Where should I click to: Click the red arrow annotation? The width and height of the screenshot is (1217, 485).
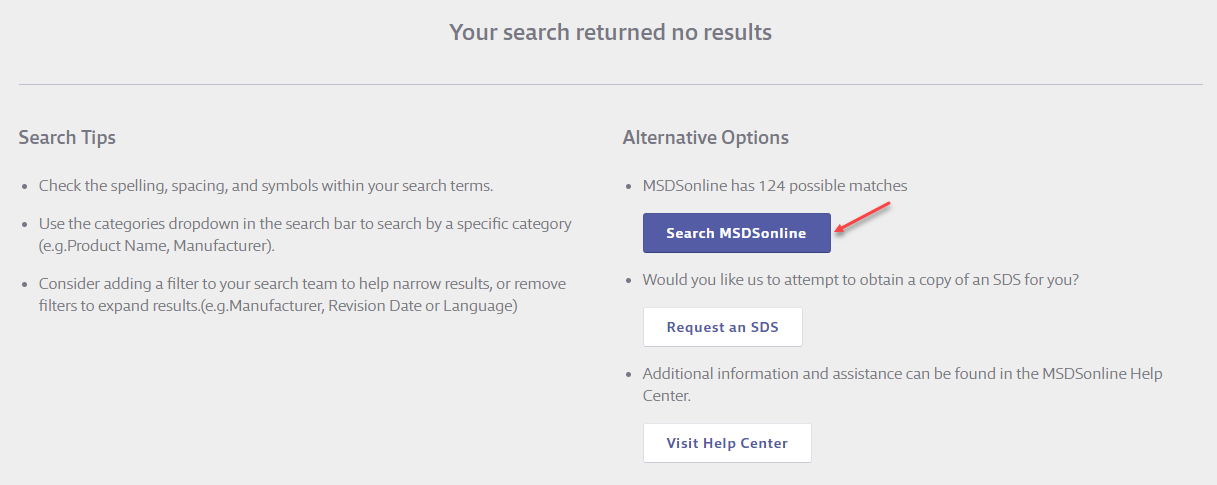[x=862, y=218]
